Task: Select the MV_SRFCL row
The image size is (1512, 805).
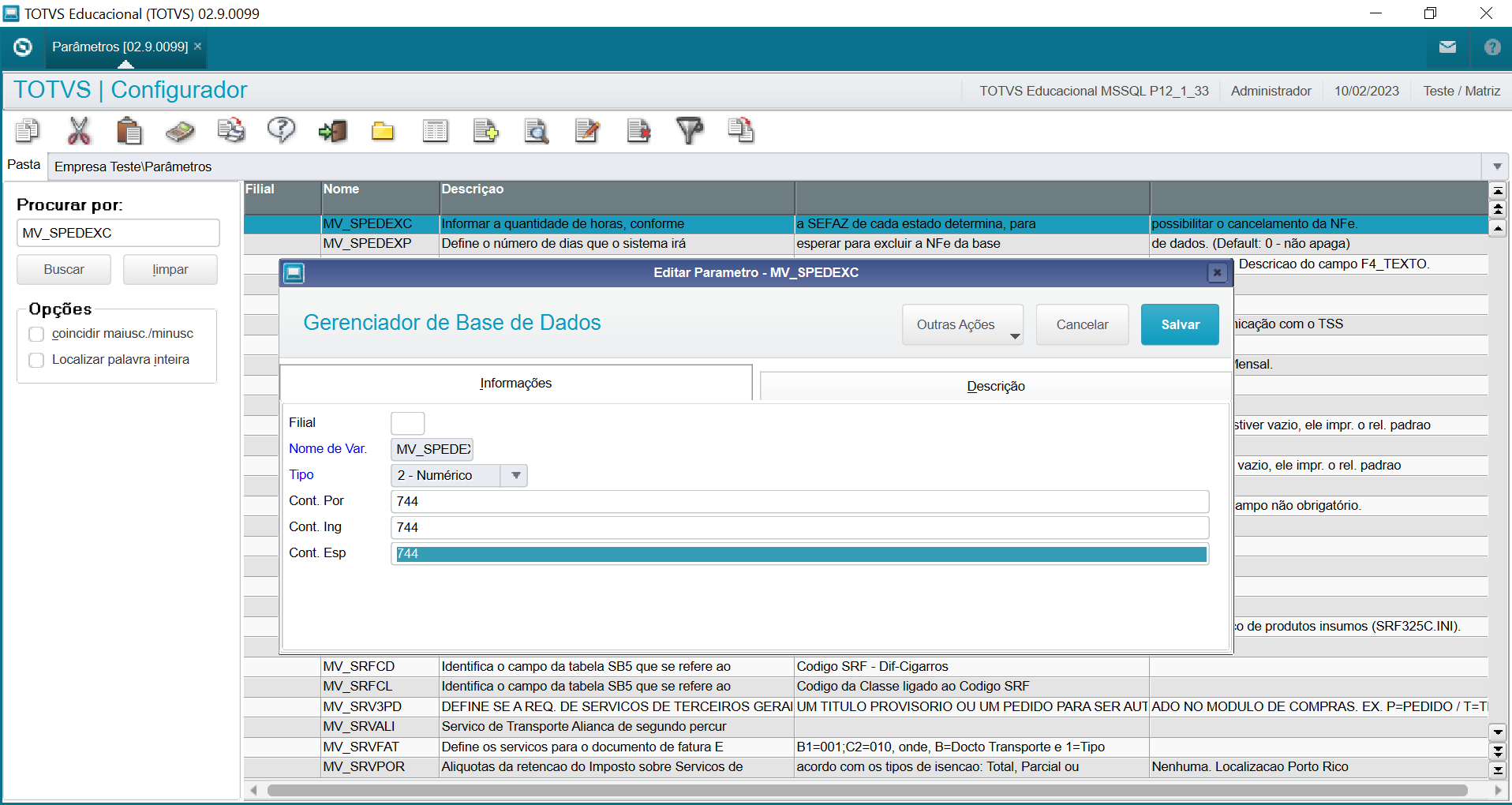Action: pos(866,687)
